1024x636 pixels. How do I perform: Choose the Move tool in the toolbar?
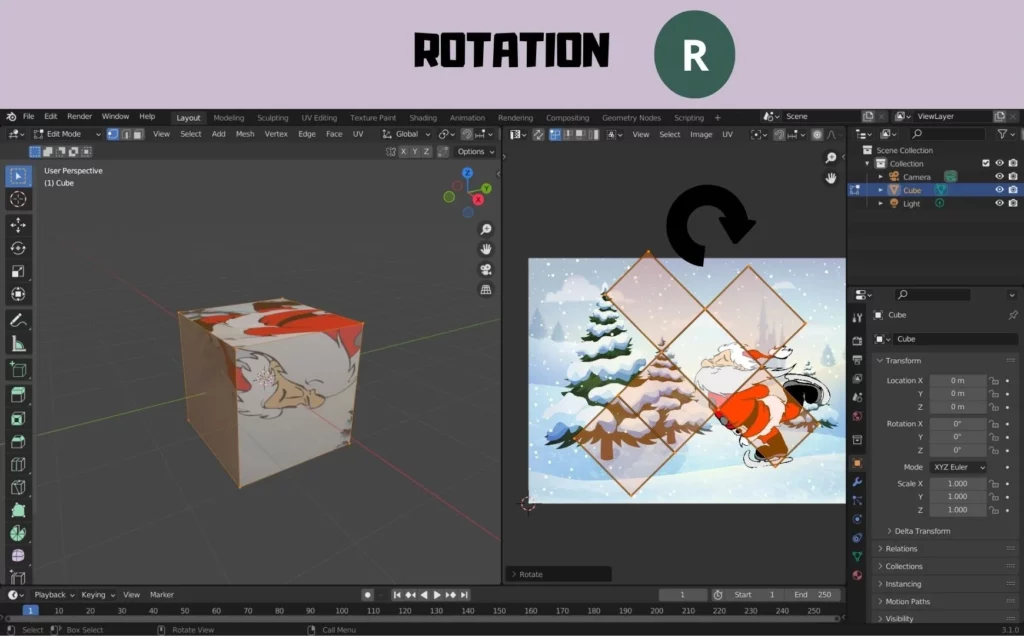tap(18, 225)
